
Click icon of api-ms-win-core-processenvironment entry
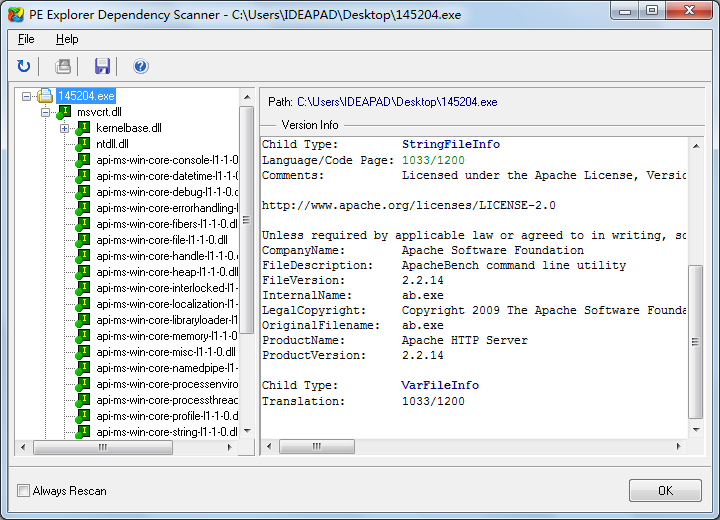click(83, 384)
